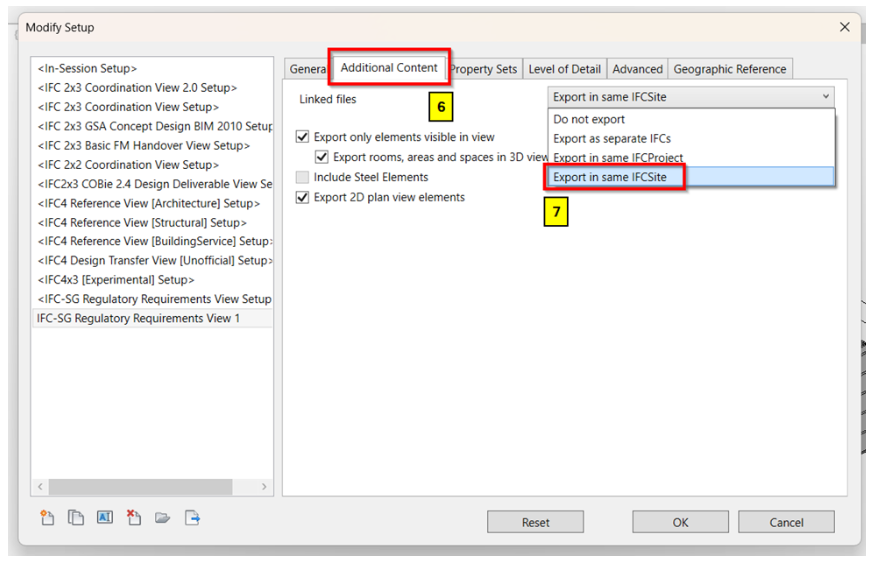This screenshot has width=877, height=563.
Task: Click the import setup folder icon
Action: pyautogui.click(x=162, y=518)
